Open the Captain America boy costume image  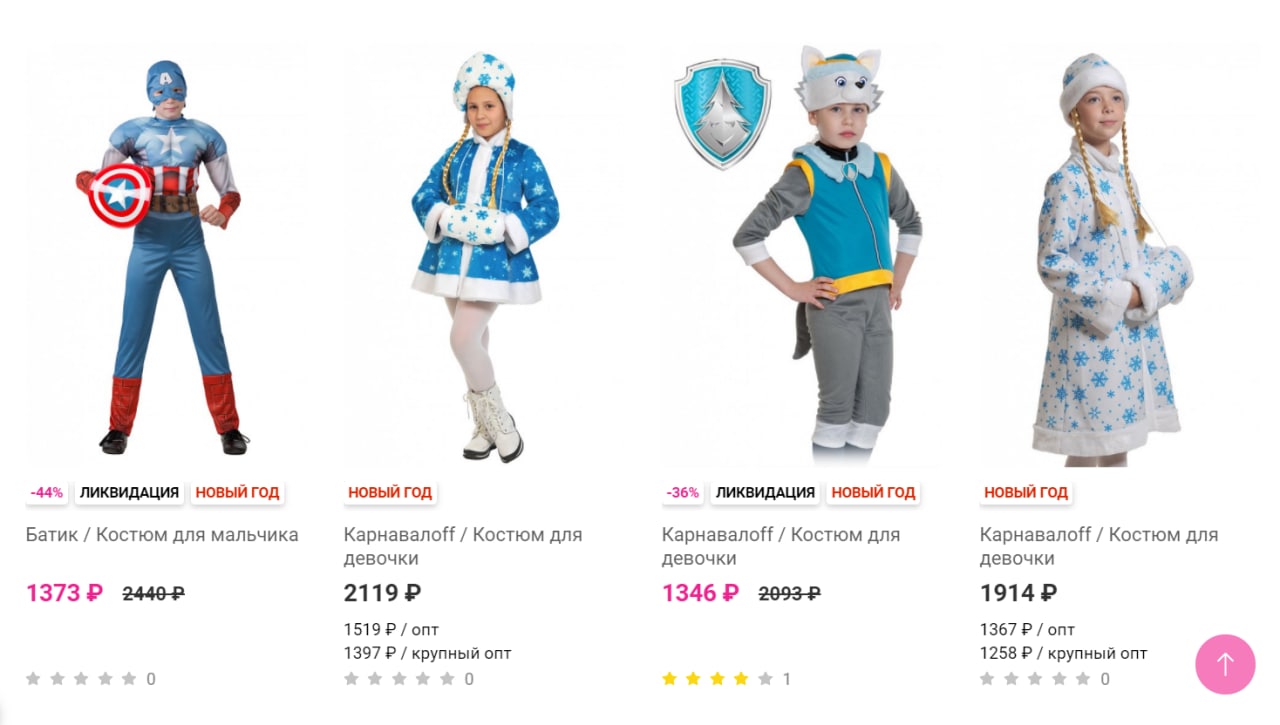pos(165,256)
